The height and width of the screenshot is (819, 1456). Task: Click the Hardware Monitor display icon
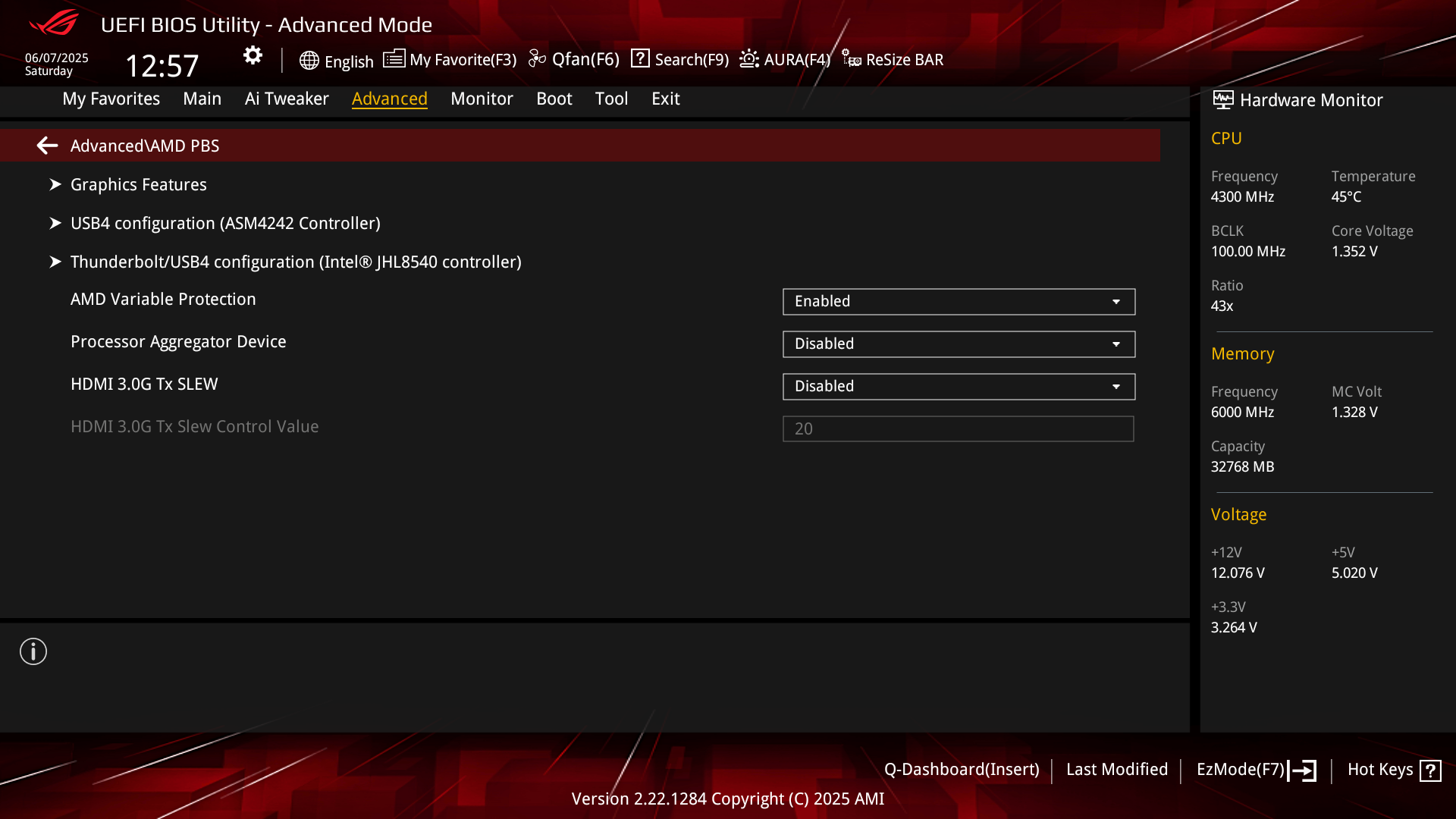pos(1223,100)
